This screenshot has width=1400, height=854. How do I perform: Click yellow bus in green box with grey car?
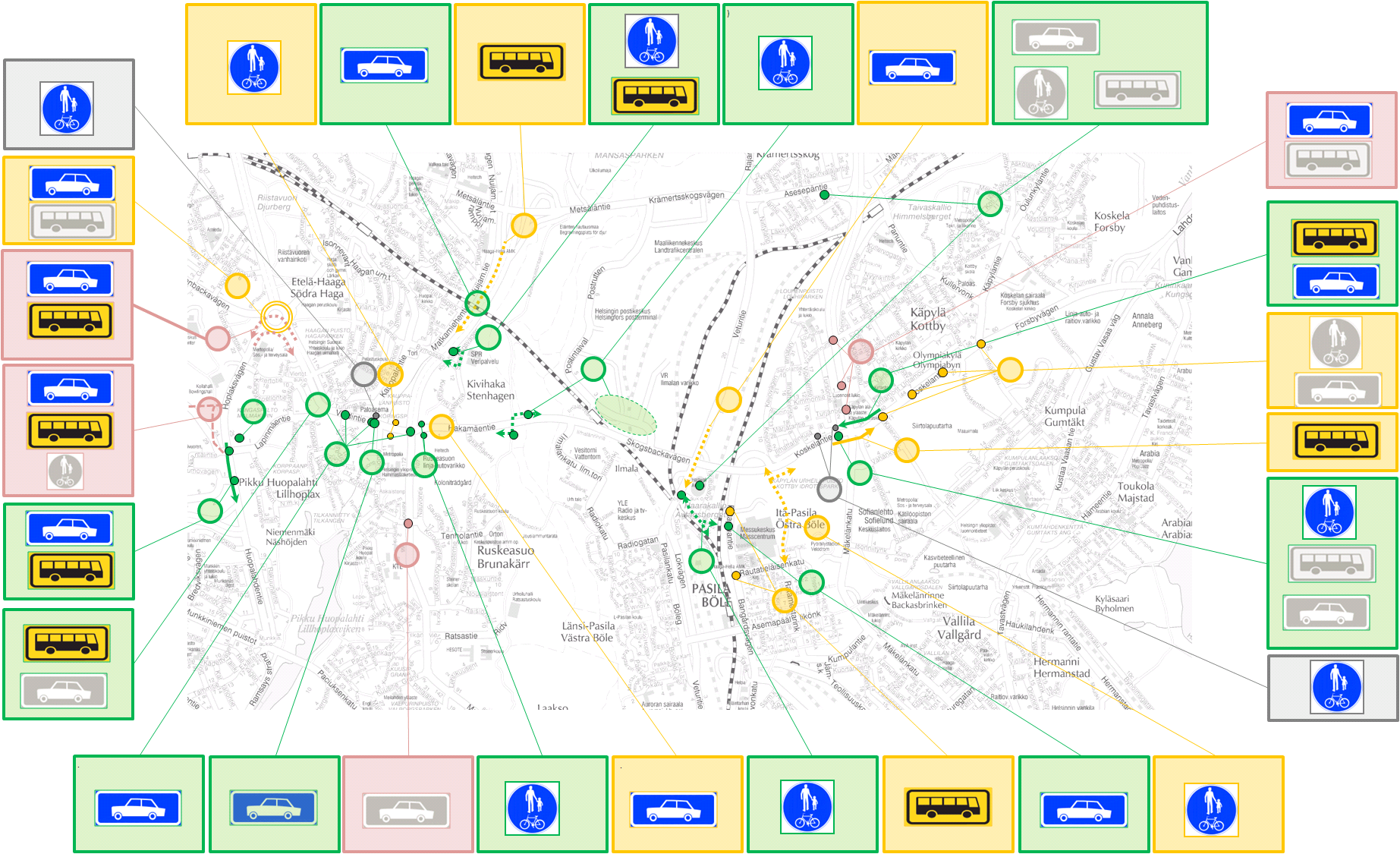tap(67, 643)
